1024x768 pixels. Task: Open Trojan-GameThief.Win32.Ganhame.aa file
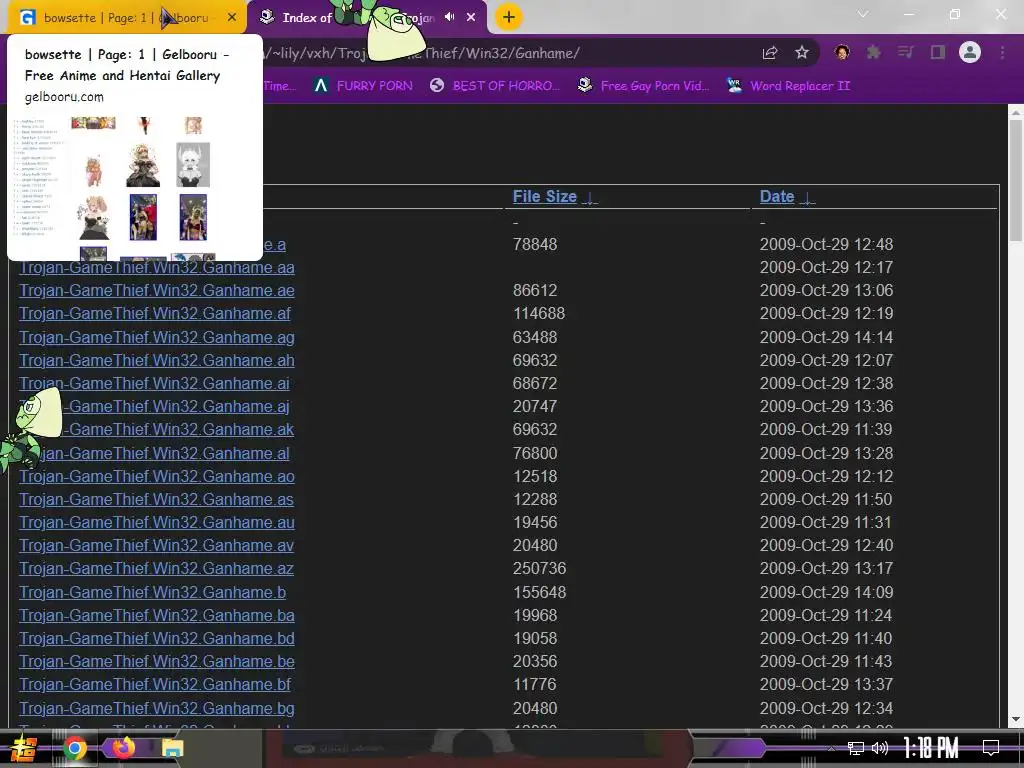(157, 268)
